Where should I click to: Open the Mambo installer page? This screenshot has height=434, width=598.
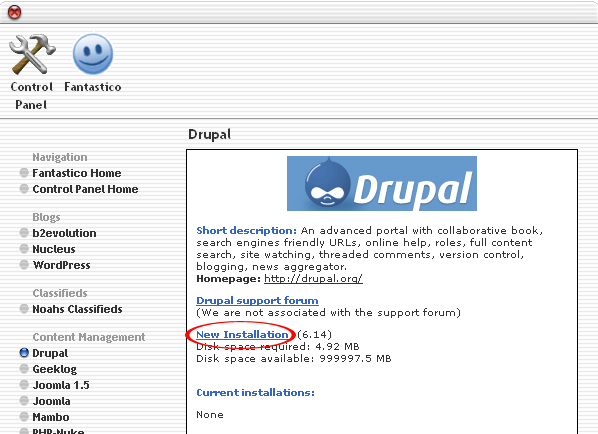(x=51, y=417)
